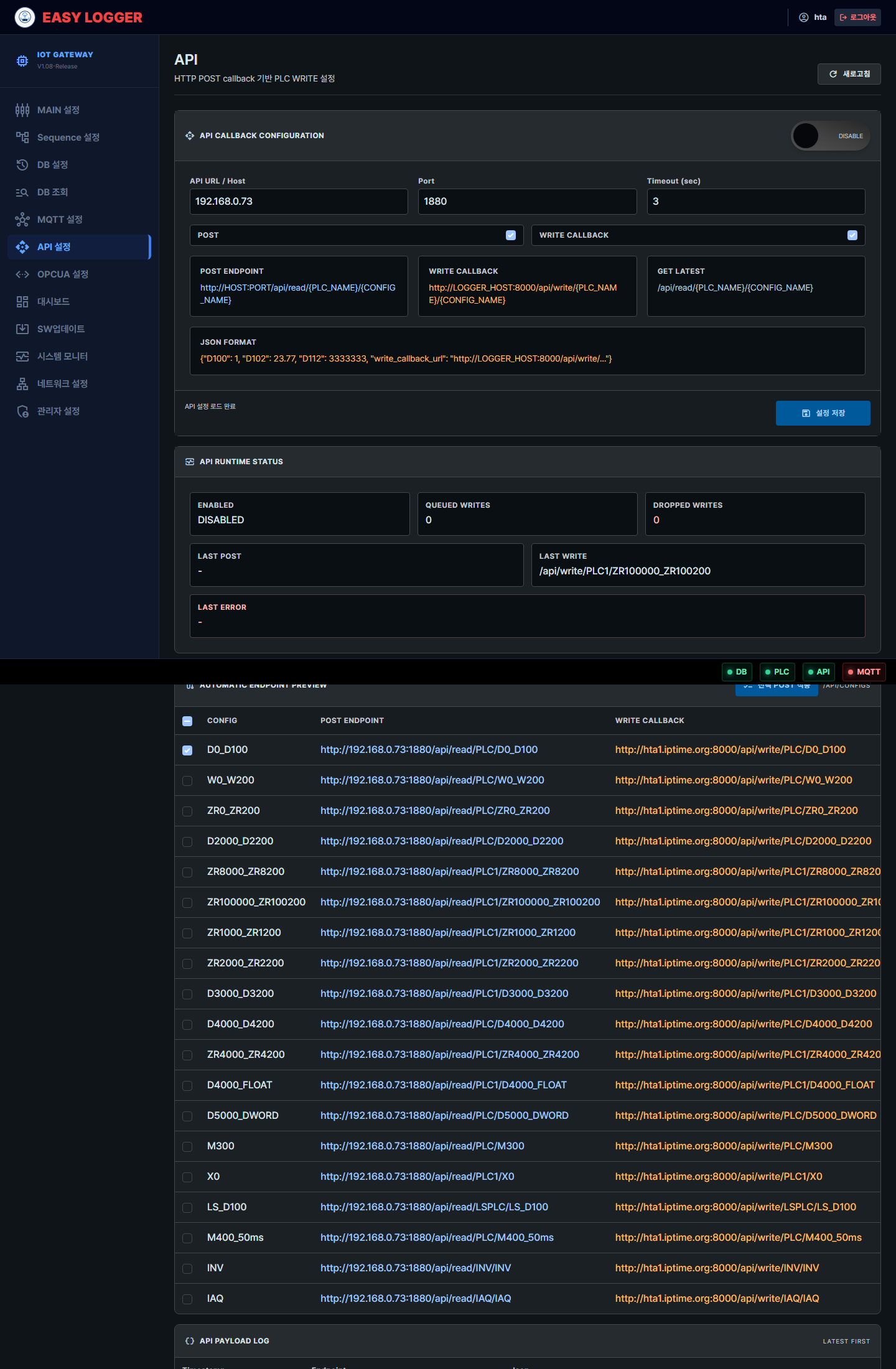Open Sequence 설정 via its flow icon
896x1369 pixels.
point(22,138)
